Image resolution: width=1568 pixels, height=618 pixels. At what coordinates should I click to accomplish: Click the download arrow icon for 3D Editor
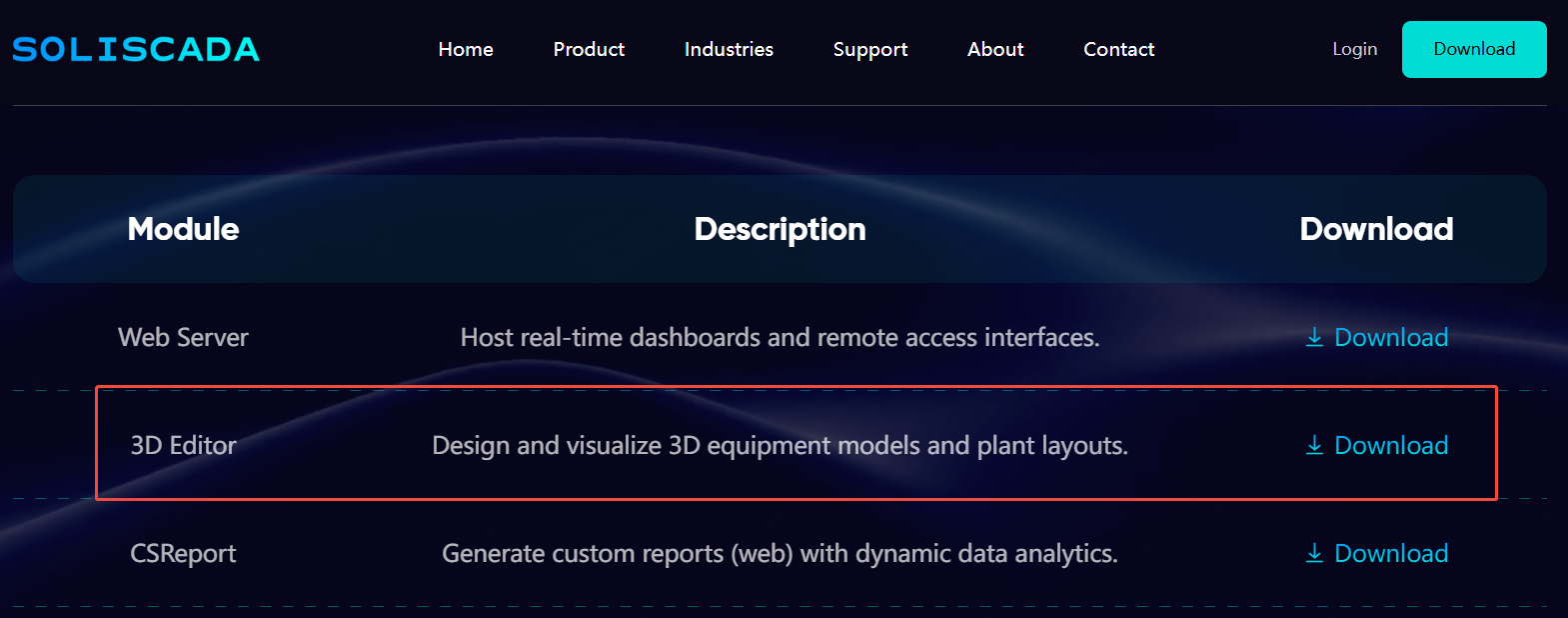pyautogui.click(x=1314, y=445)
